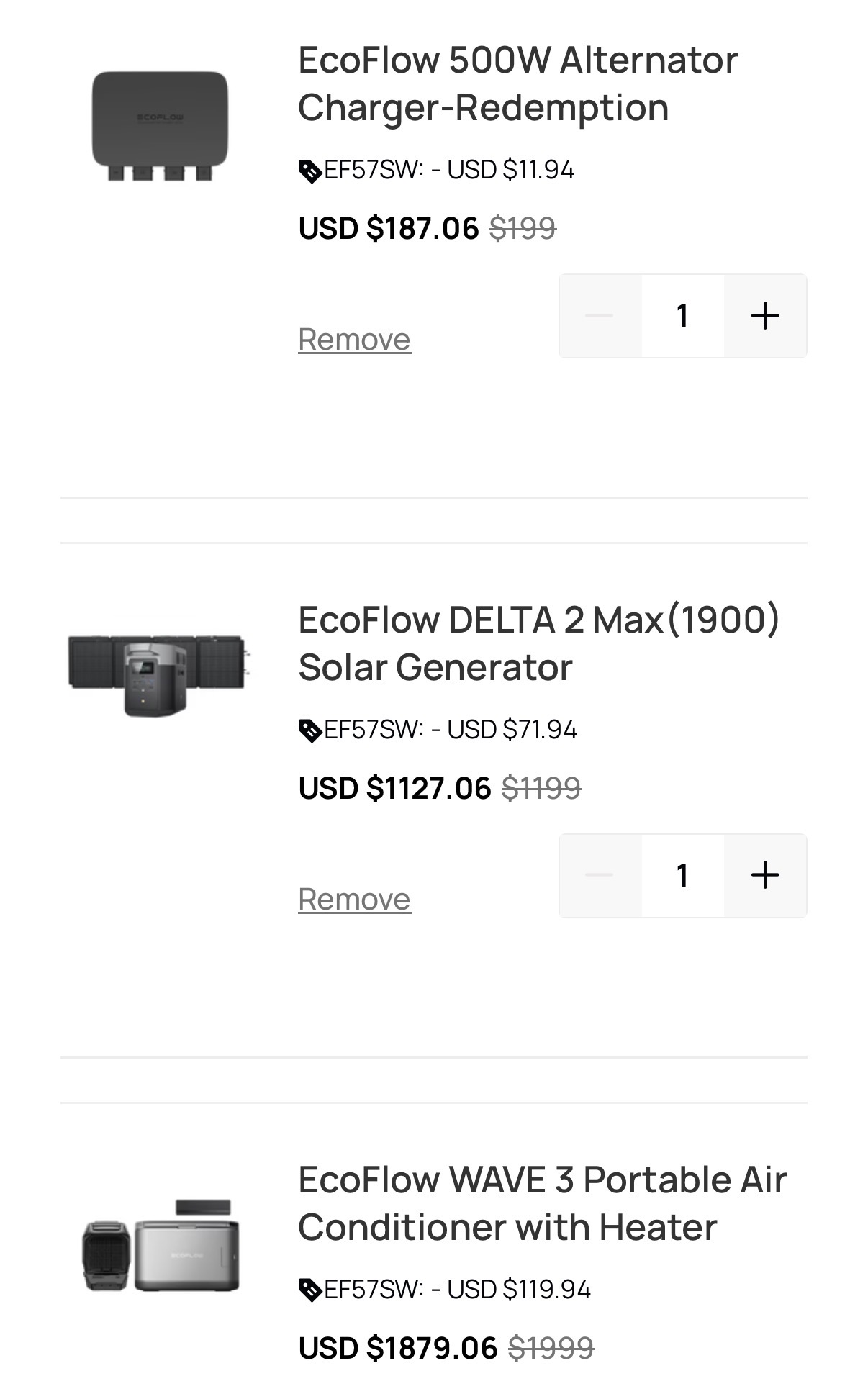Image resolution: width=868 pixels, height=1376 pixels.
Task: Decrease quantity of 500W Alternator Charger
Action: click(600, 316)
